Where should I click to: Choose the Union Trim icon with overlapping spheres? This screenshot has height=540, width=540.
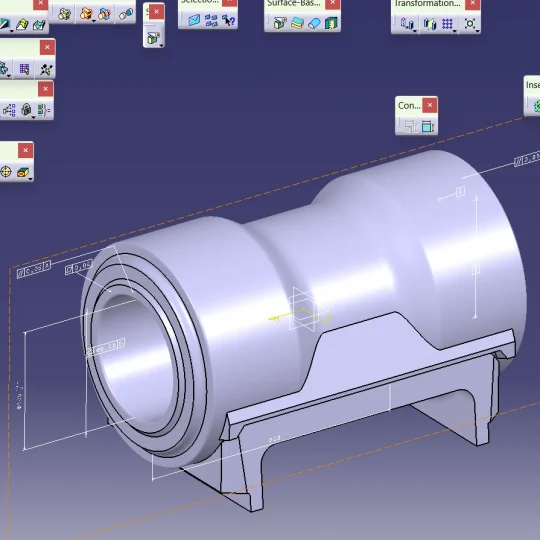(x=104, y=14)
